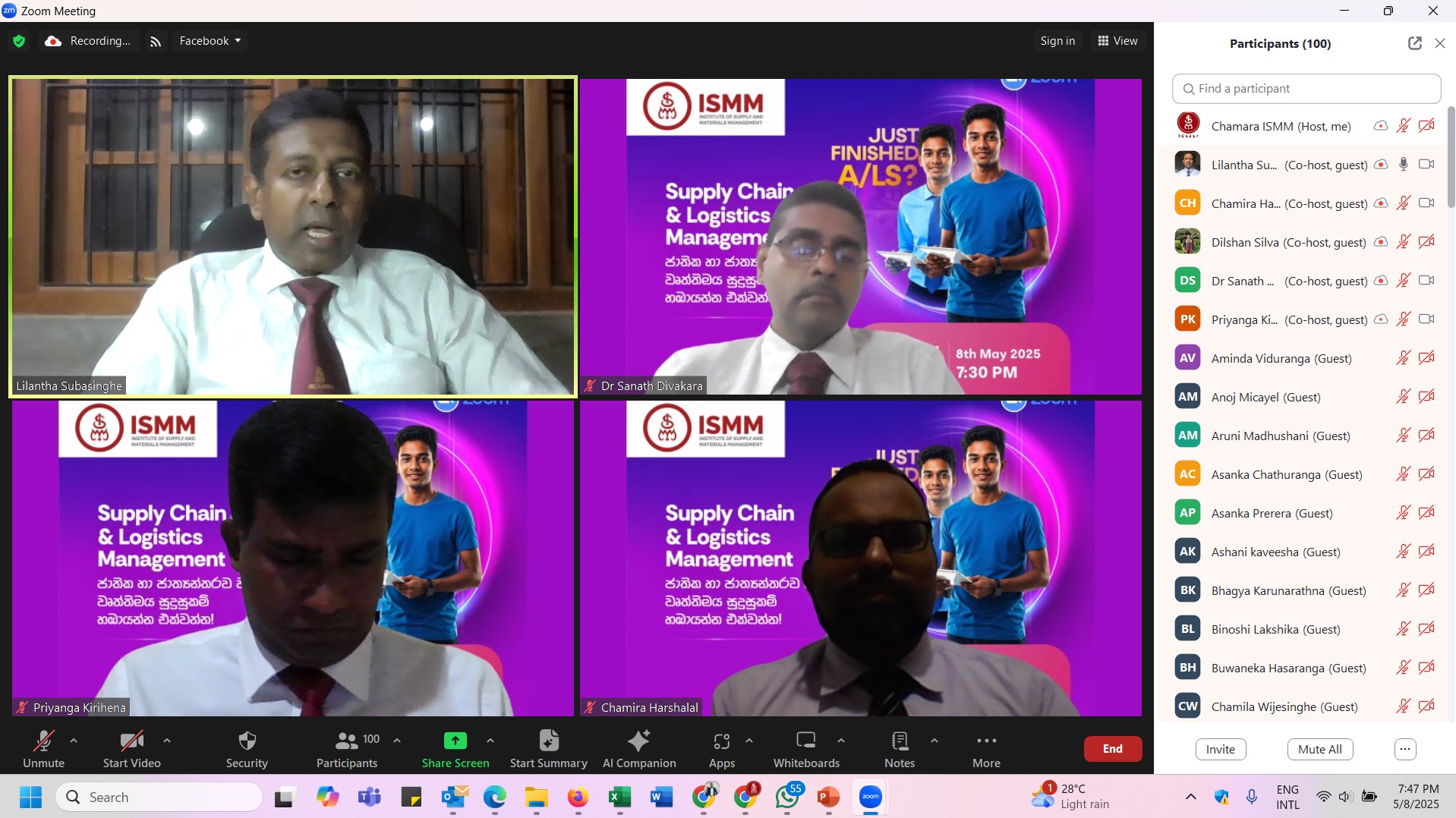Open the Facebook livestream dropdown
The image size is (1456, 818).
[x=210, y=41]
